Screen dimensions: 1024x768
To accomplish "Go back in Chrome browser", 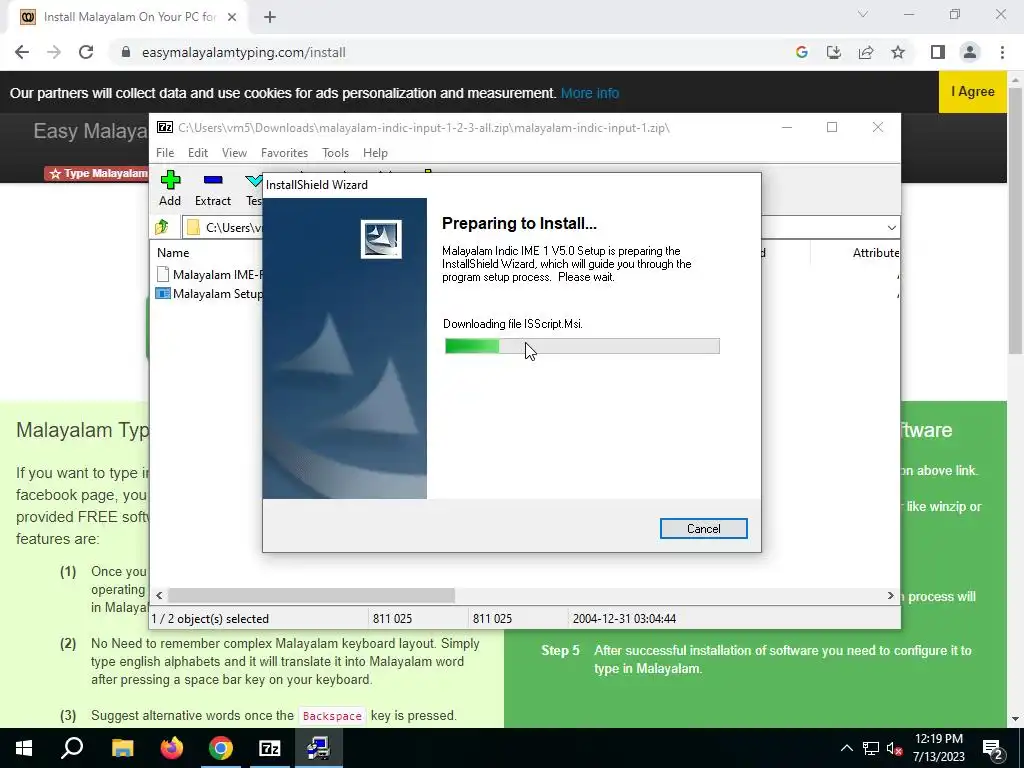I will click(x=22, y=52).
